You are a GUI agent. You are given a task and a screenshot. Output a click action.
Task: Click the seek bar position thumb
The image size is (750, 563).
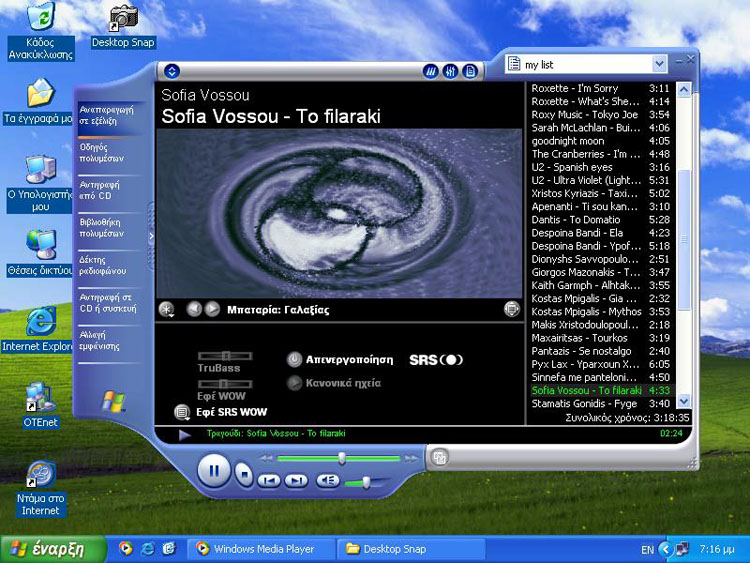pyautogui.click(x=342, y=458)
